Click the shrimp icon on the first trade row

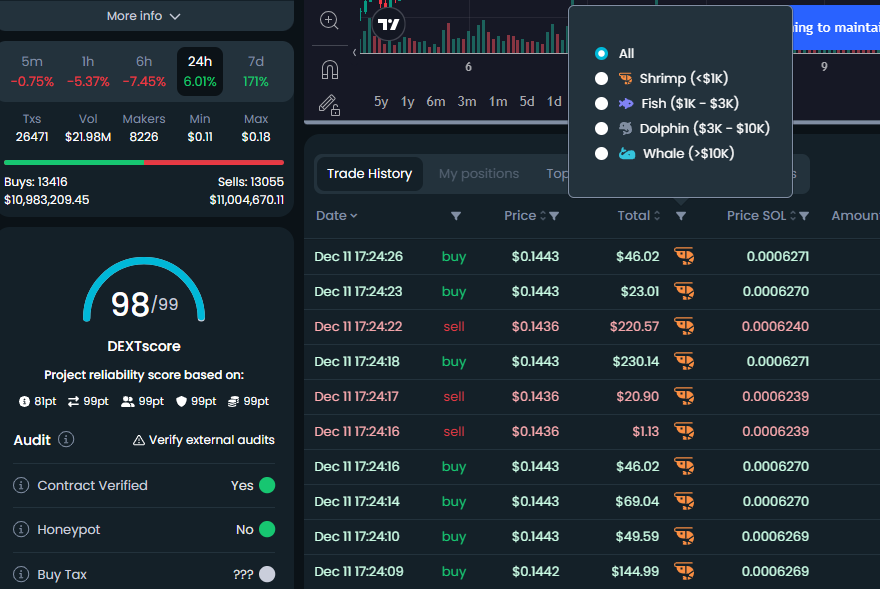coord(684,256)
